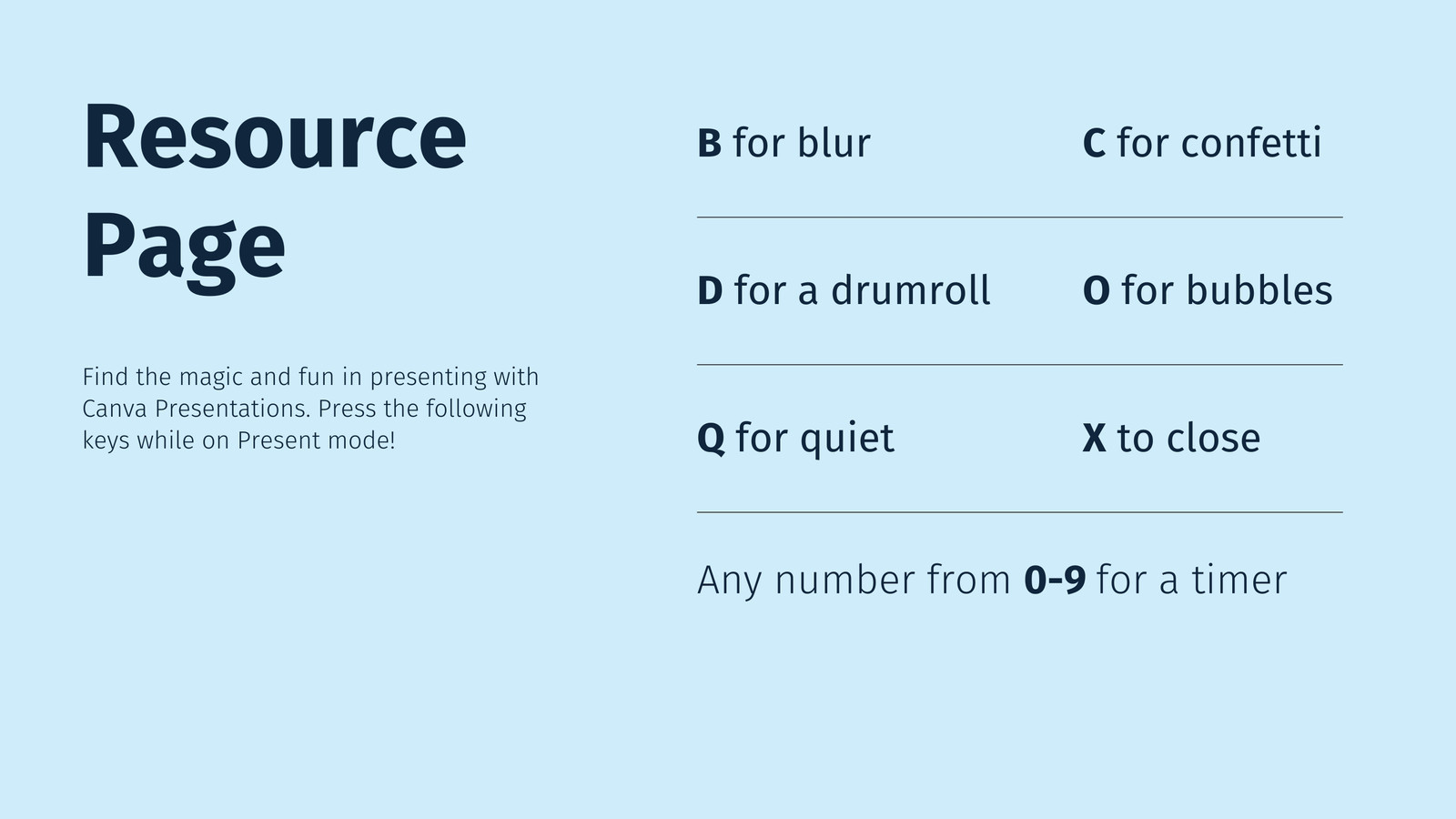The image size is (1456, 819).
Task: Click the bold letter D
Action: coord(710,291)
